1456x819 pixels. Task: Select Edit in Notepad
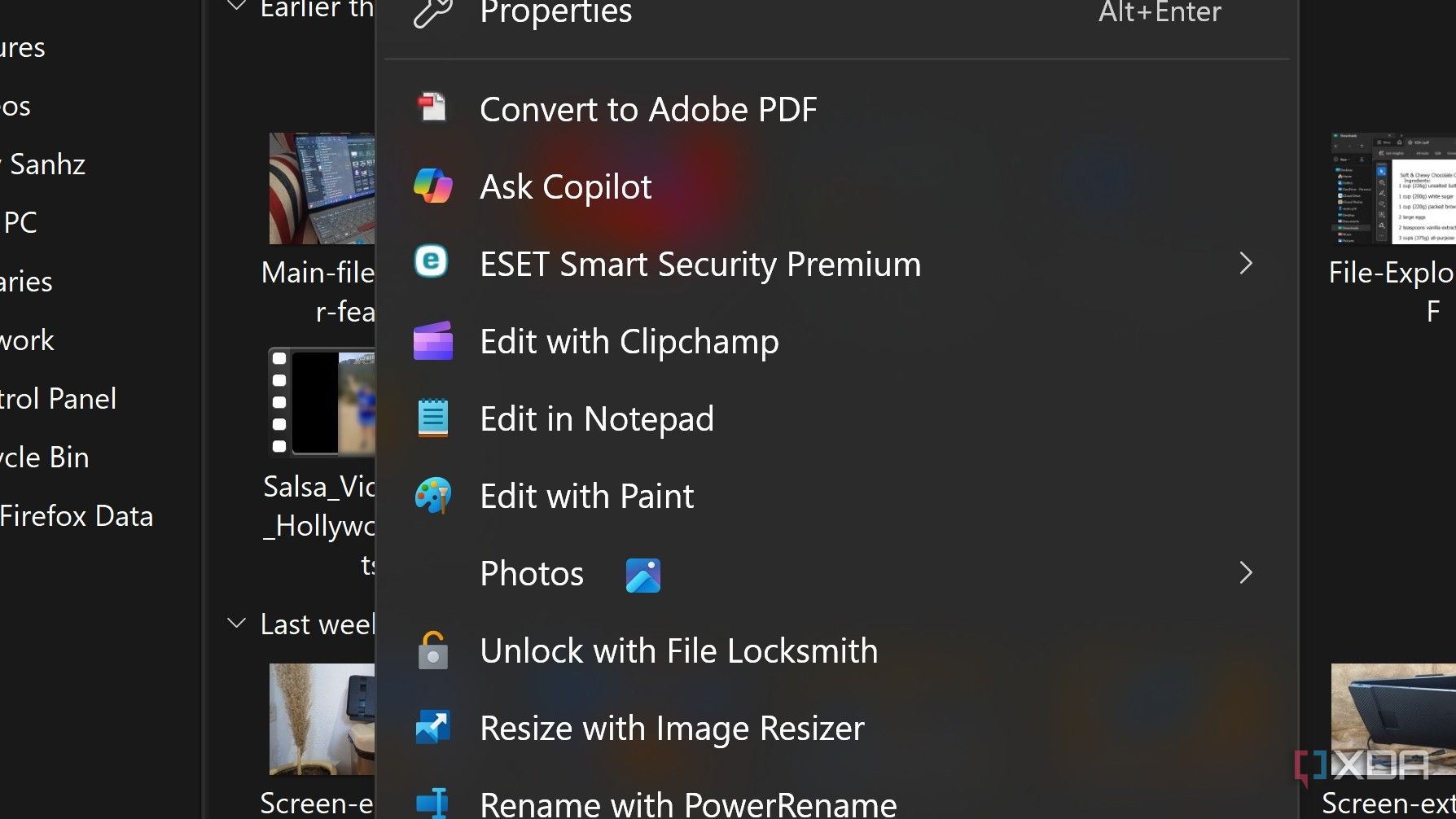(x=836, y=418)
